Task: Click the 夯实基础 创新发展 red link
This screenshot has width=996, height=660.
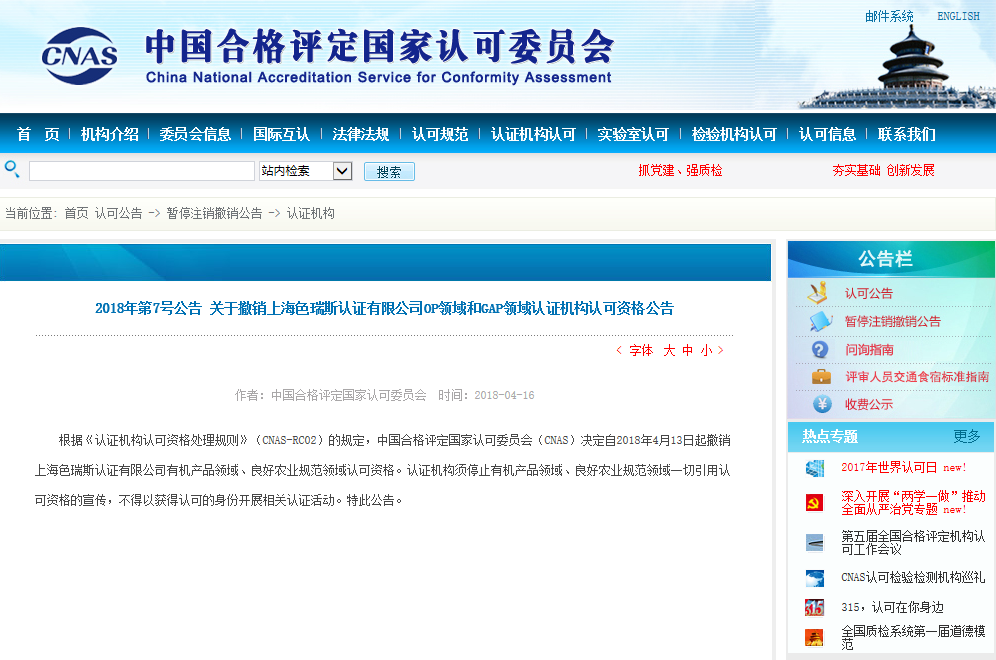Action: (884, 170)
